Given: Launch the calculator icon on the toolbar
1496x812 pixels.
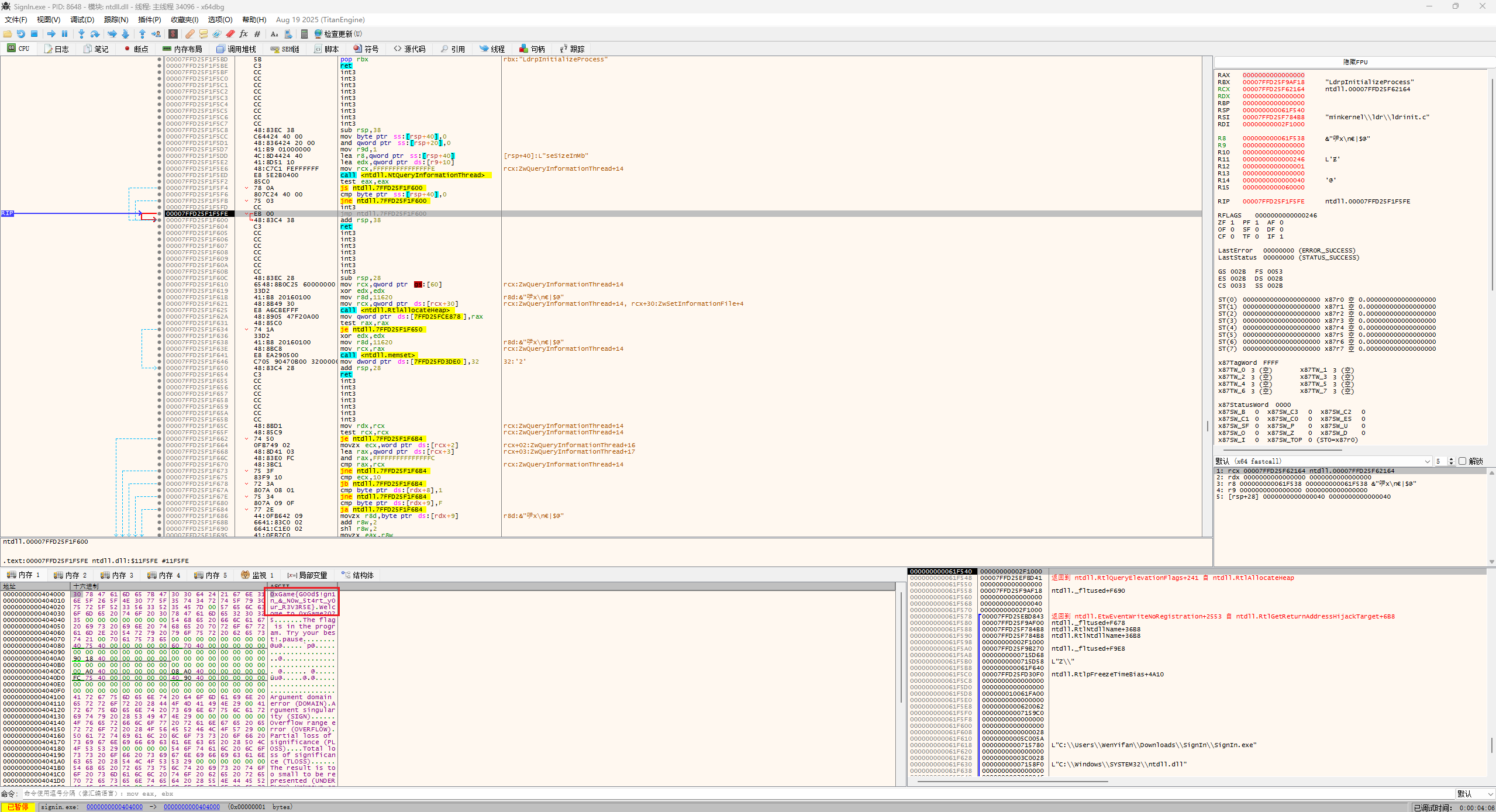Looking at the screenshot, I should point(305,33).
